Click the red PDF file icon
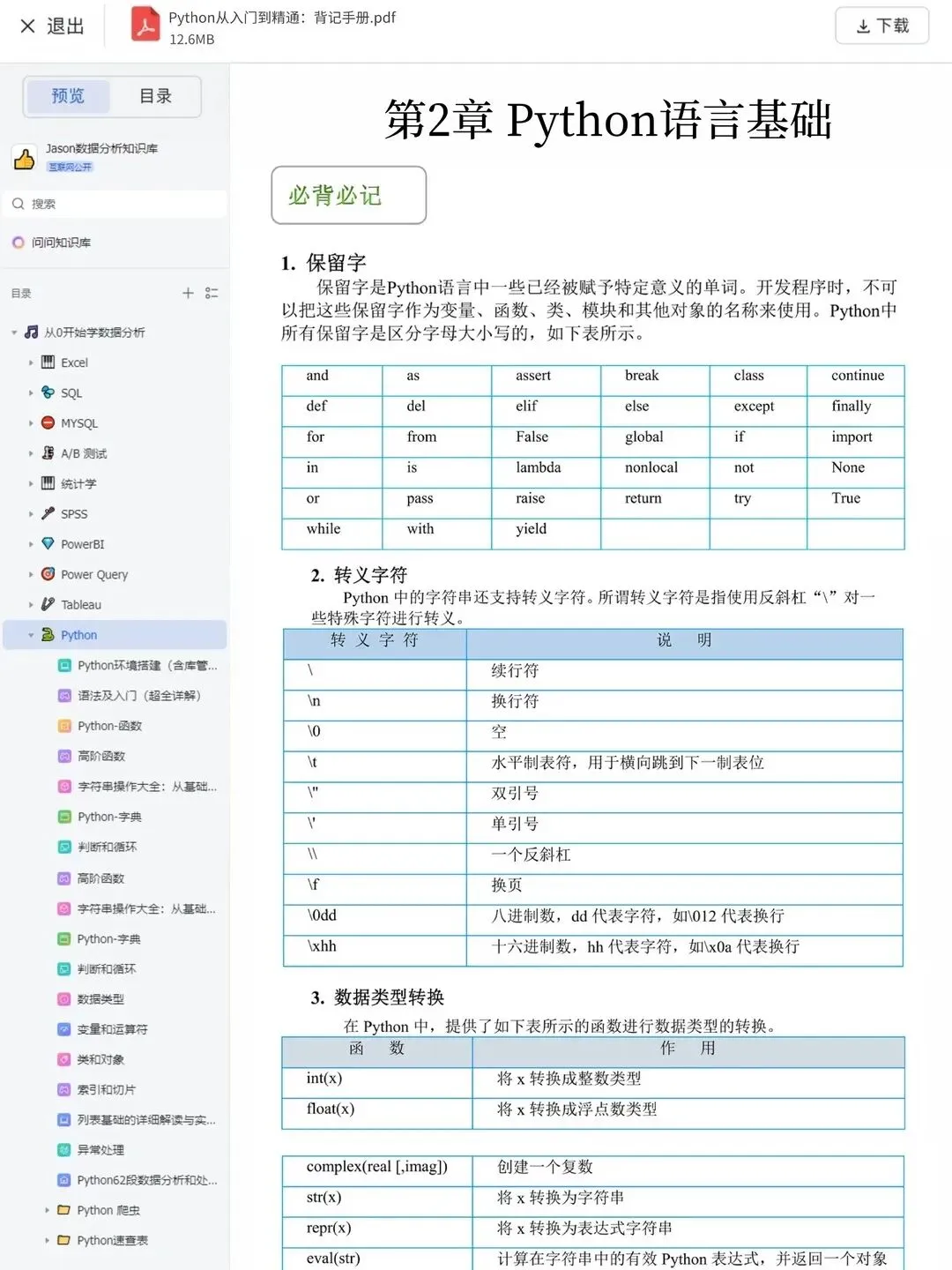Screen dimensions: 952x1270 click(145, 25)
